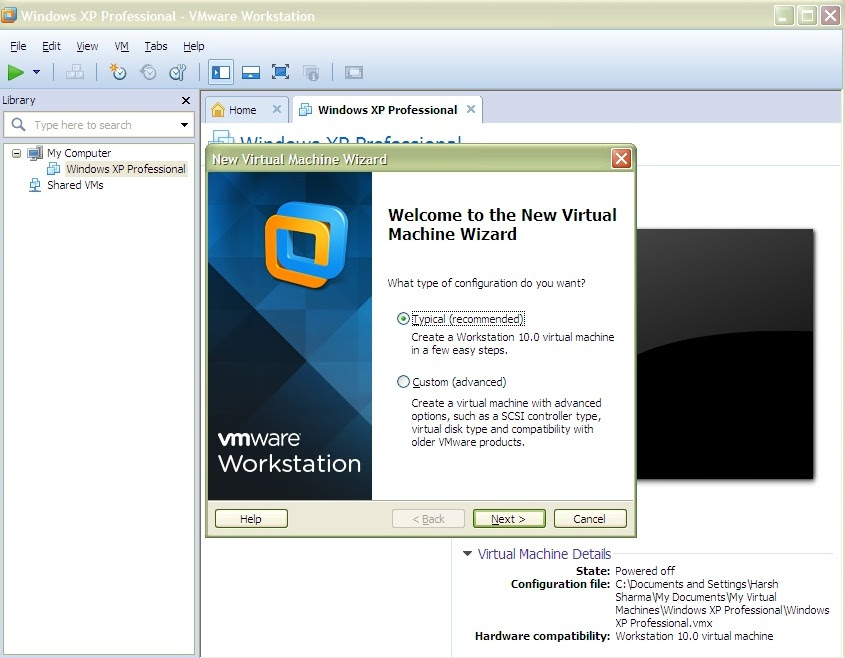Viewport: 845px width, 658px height.
Task: Open the Edit menu
Action: coord(51,46)
